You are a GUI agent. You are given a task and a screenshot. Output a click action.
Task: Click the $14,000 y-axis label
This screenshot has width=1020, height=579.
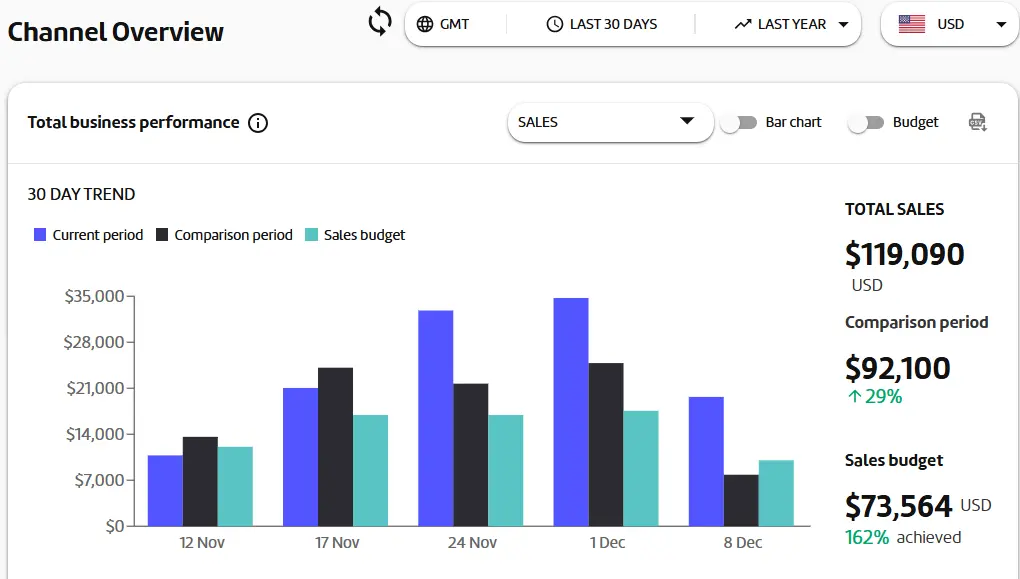[x=95, y=434]
